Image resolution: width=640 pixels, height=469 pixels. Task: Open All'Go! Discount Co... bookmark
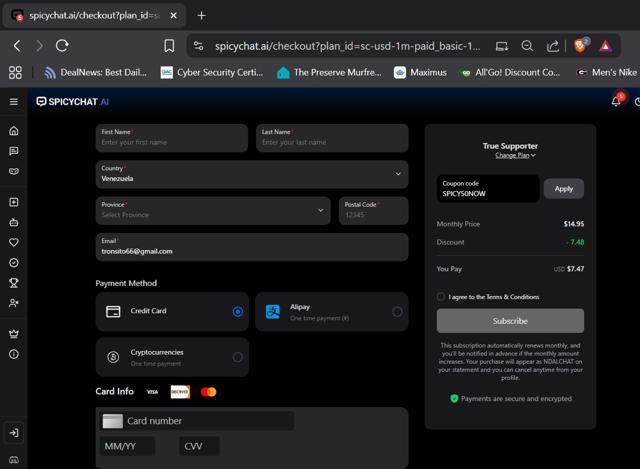click(510, 73)
